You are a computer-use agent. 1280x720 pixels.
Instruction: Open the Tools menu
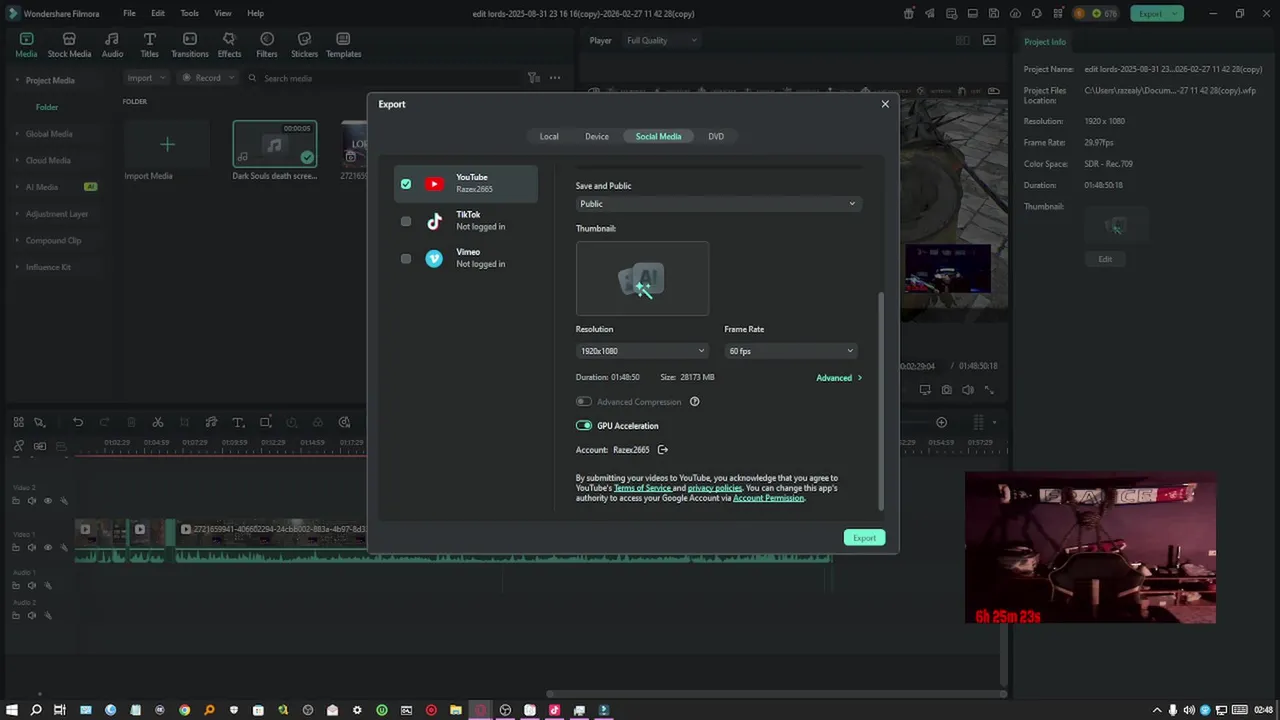(189, 13)
